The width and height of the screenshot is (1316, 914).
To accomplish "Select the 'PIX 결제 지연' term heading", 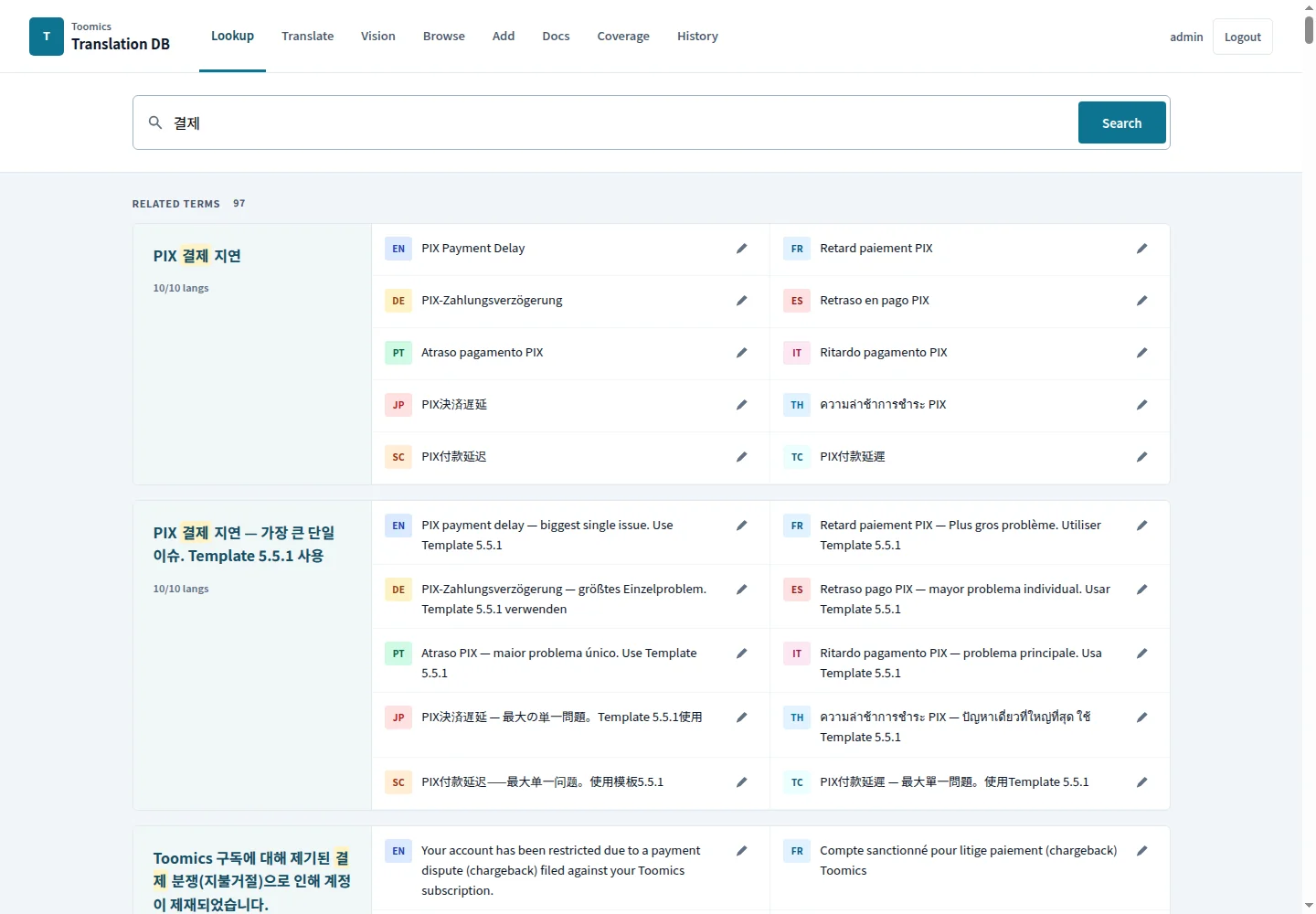I will pyautogui.click(x=197, y=256).
